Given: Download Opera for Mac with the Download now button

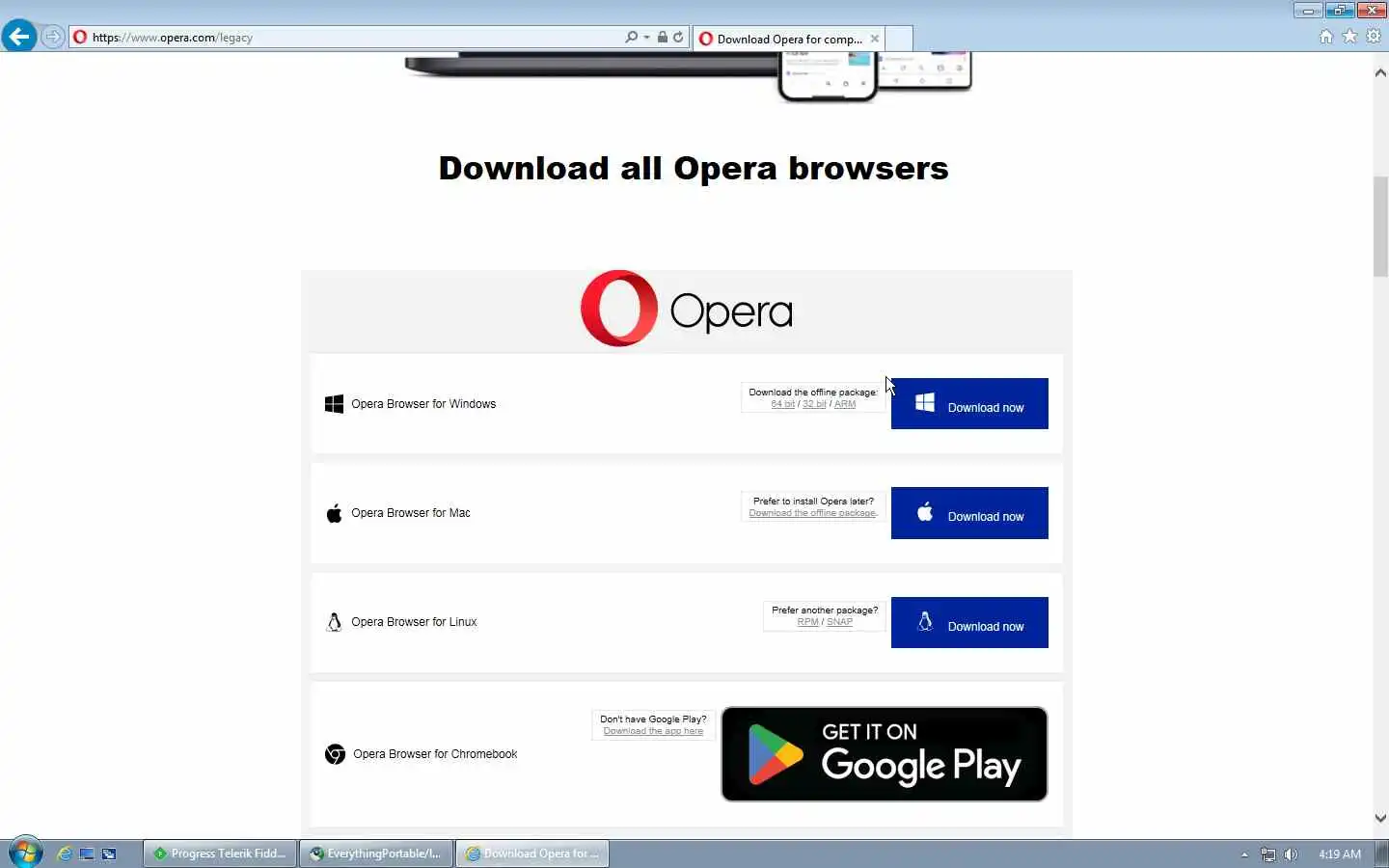Looking at the screenshot, I should [969, 513].
